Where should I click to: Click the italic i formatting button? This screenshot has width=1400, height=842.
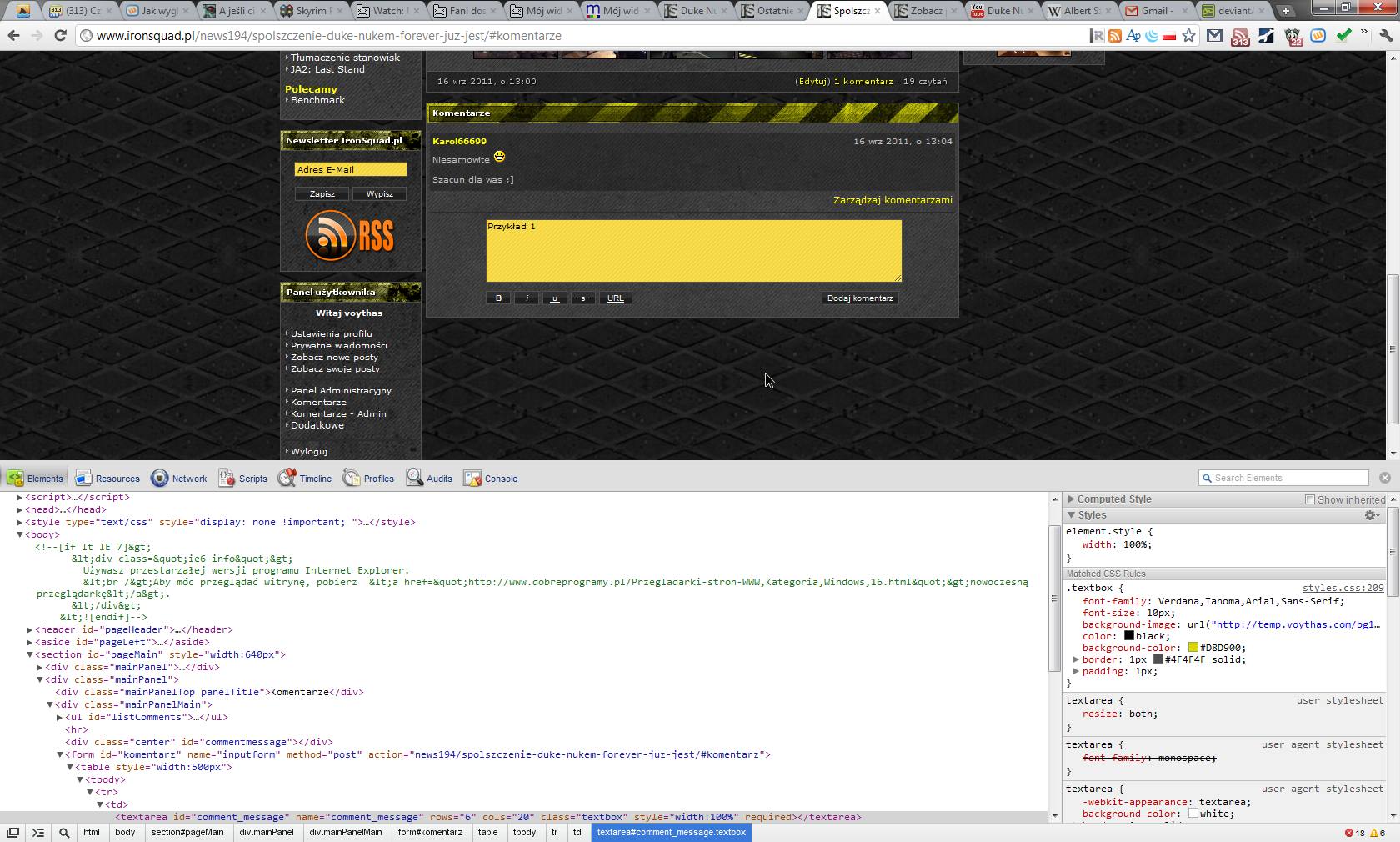pos(527,298)
